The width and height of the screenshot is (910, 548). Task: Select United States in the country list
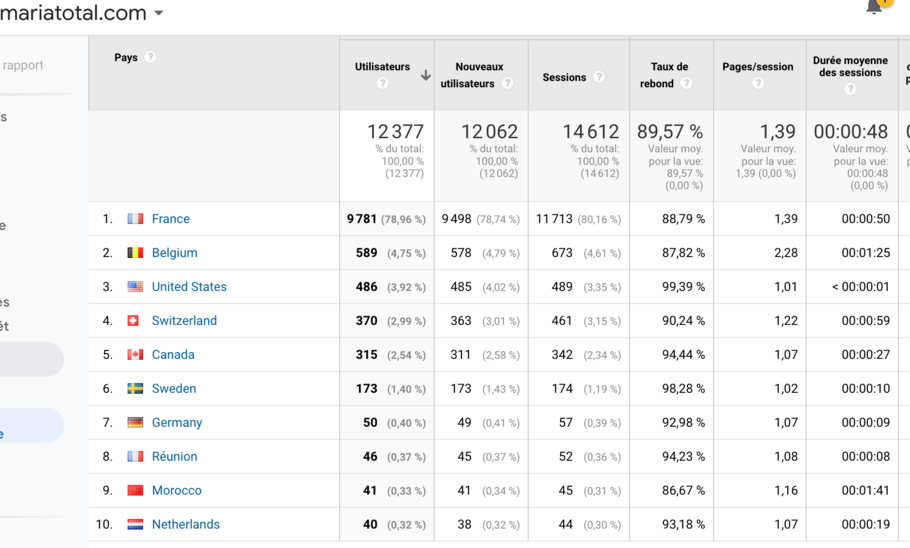[189, 287]
